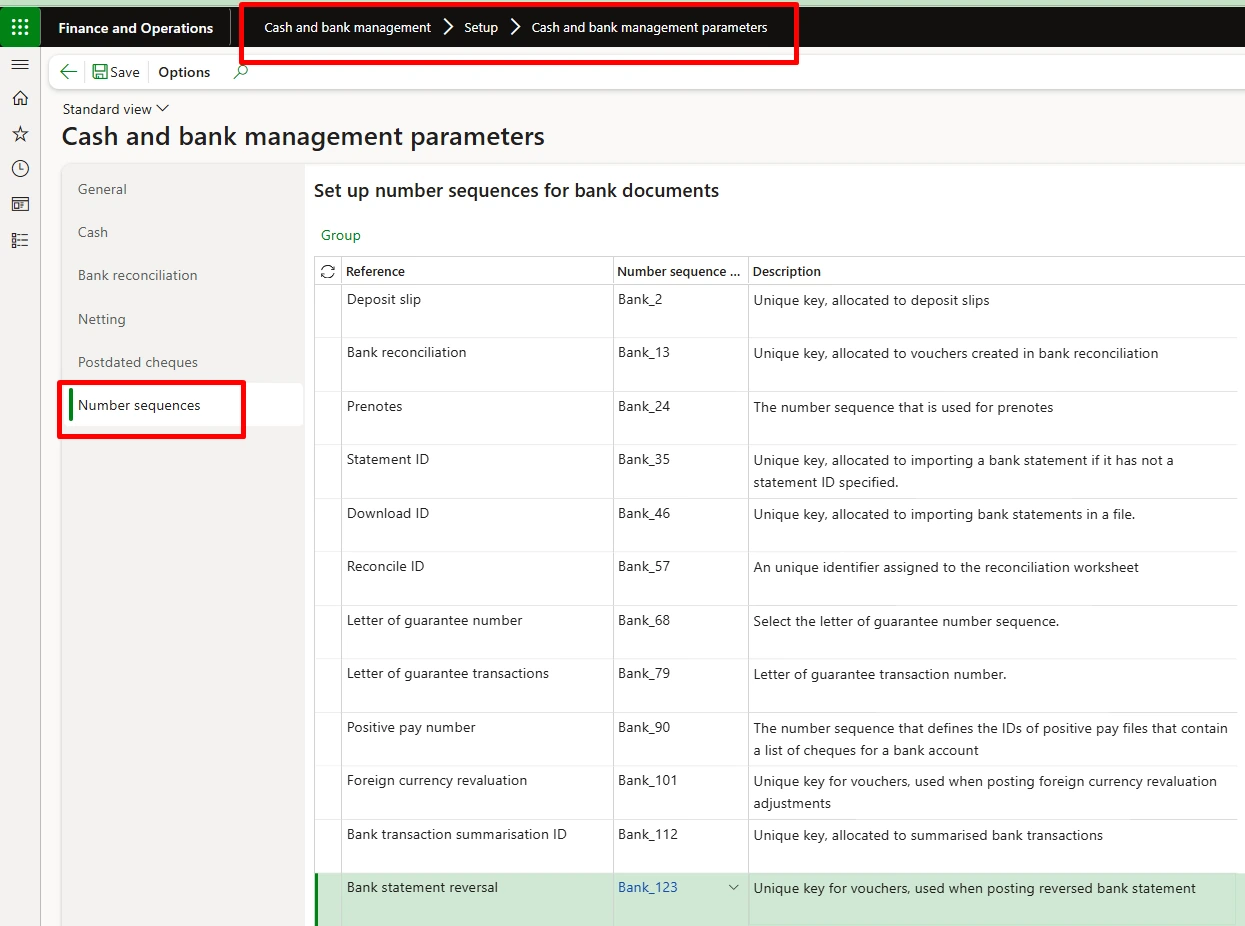Screen dimensions: 1245x926
Task: Click the Bank_57 number sequence cell
Action: coord(680,578)
